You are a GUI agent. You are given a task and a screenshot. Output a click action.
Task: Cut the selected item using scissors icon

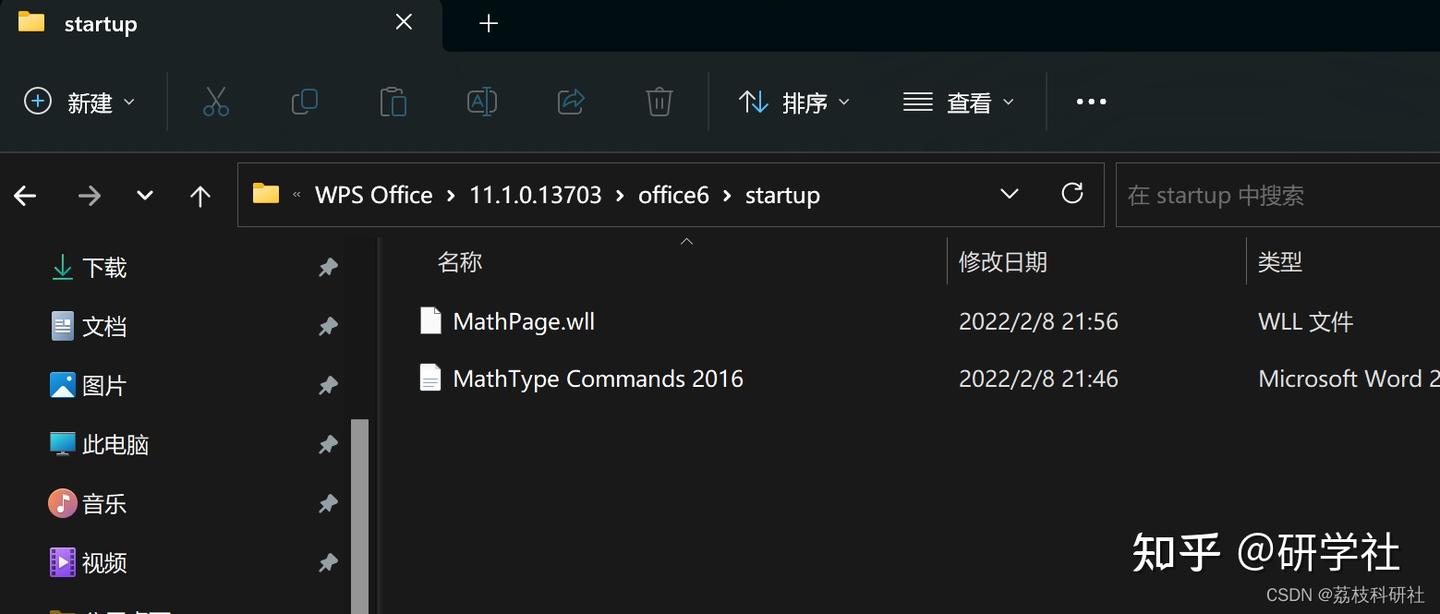[216, 101]
